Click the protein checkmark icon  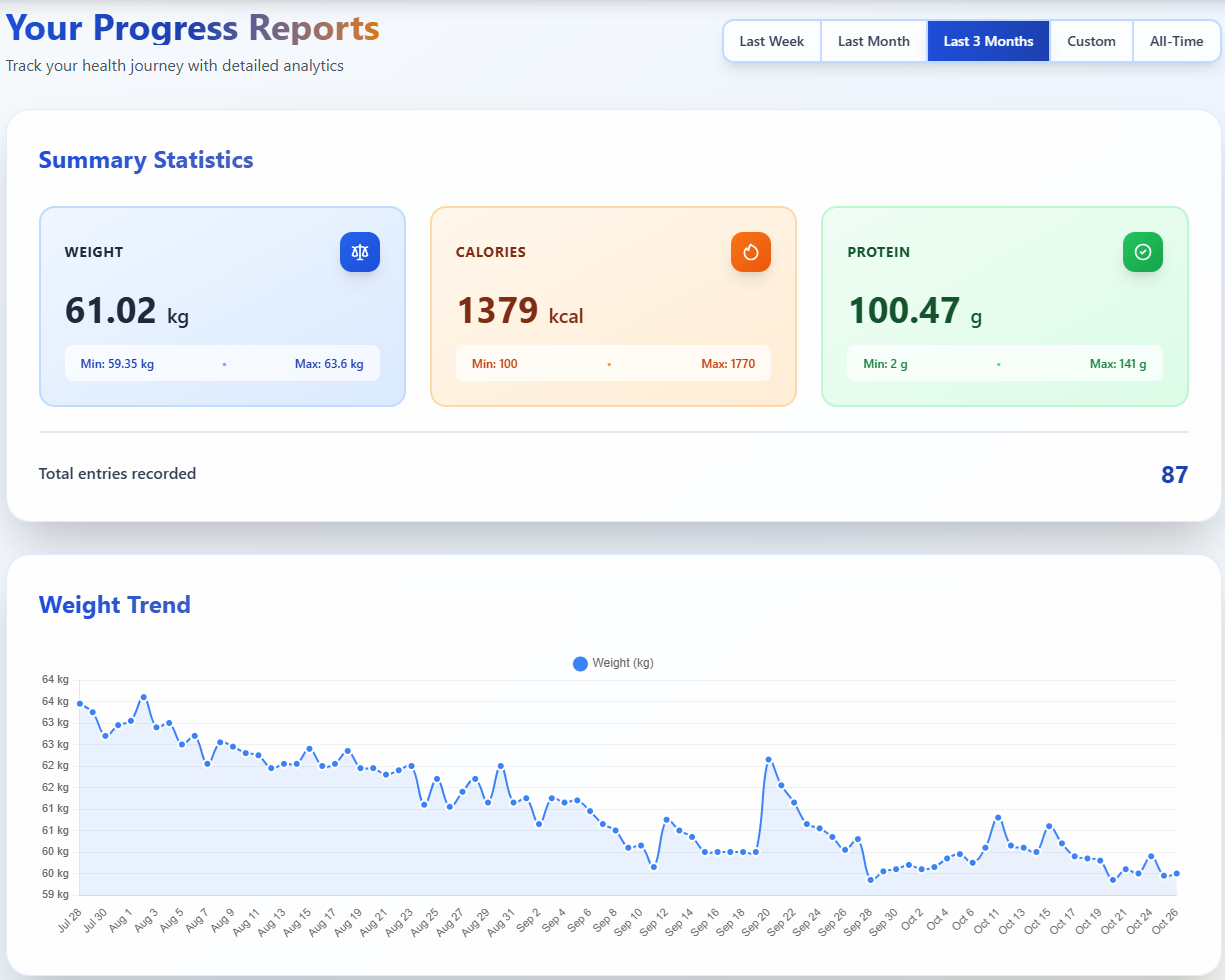click(1142, 252)
